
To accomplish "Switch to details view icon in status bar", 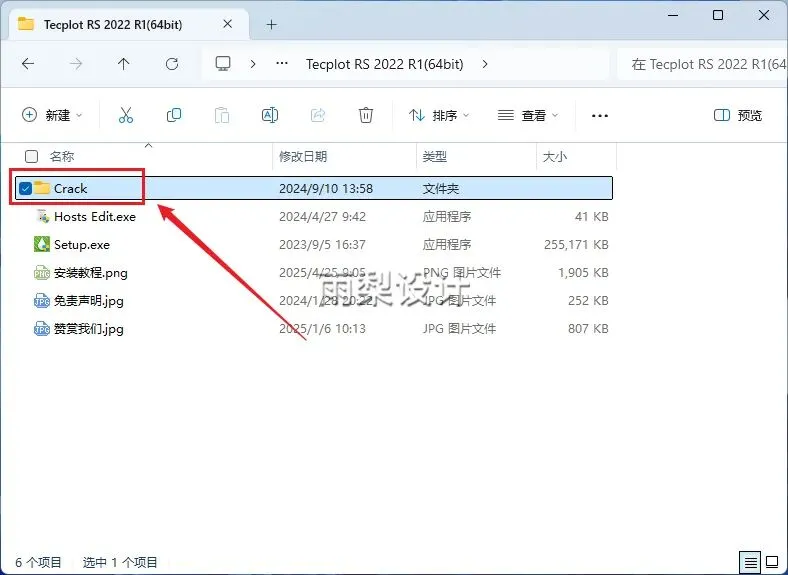I will 750,562.
